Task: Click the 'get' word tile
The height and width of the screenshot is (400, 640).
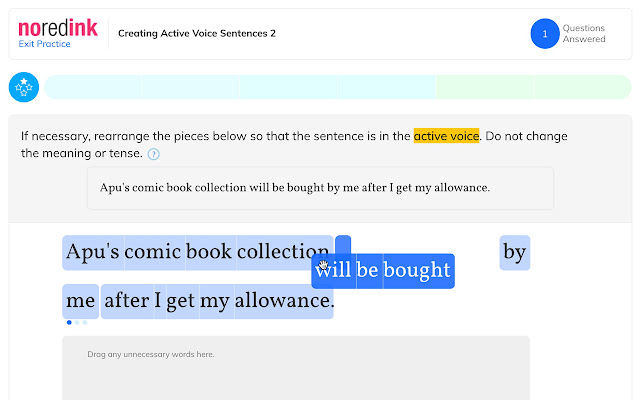Action: pyautogui.click(x=178, y=301)
